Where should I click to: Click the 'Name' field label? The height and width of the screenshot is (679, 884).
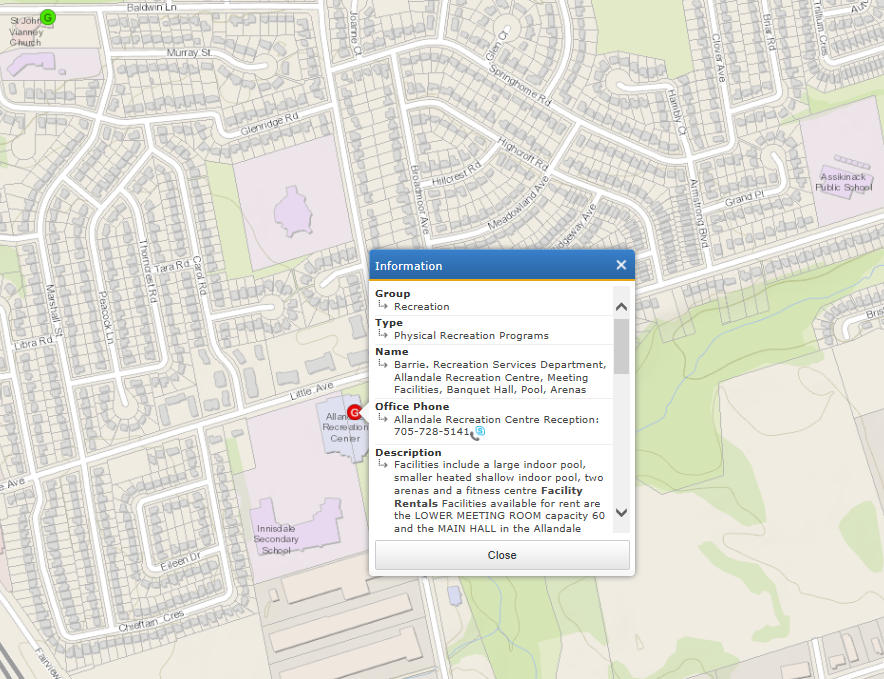coord(392,351)
